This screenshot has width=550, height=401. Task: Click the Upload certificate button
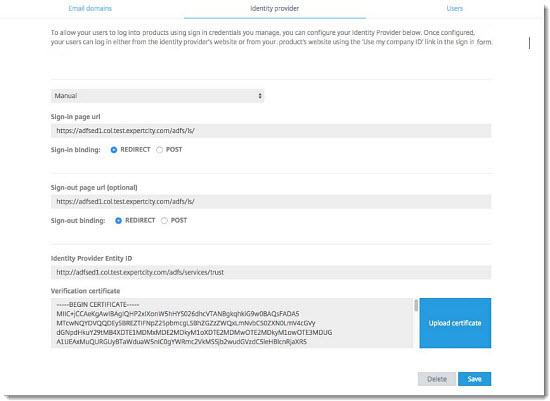(x=455, y=323)
